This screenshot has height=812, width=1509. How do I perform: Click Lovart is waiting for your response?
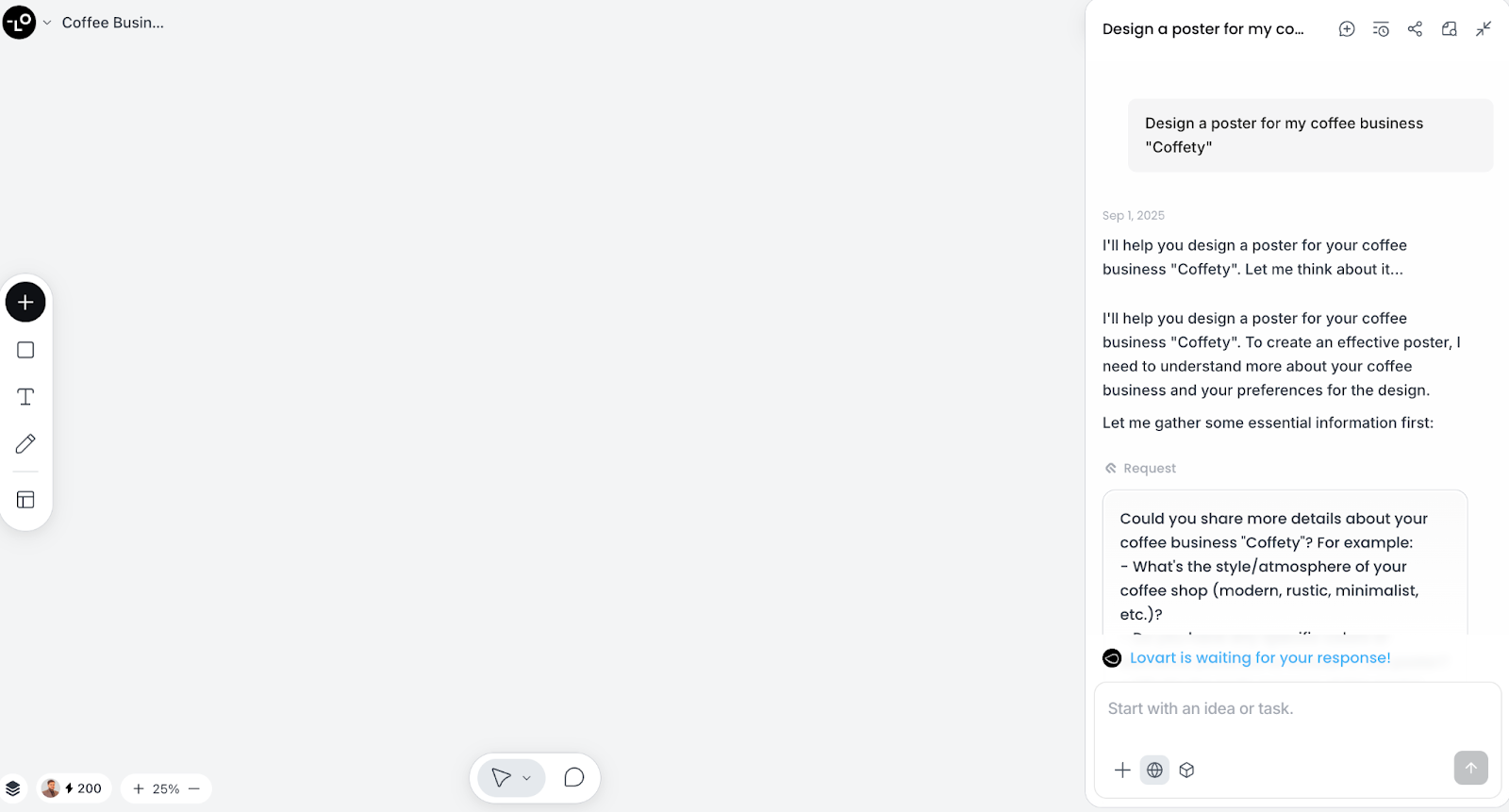[1260, 657]
